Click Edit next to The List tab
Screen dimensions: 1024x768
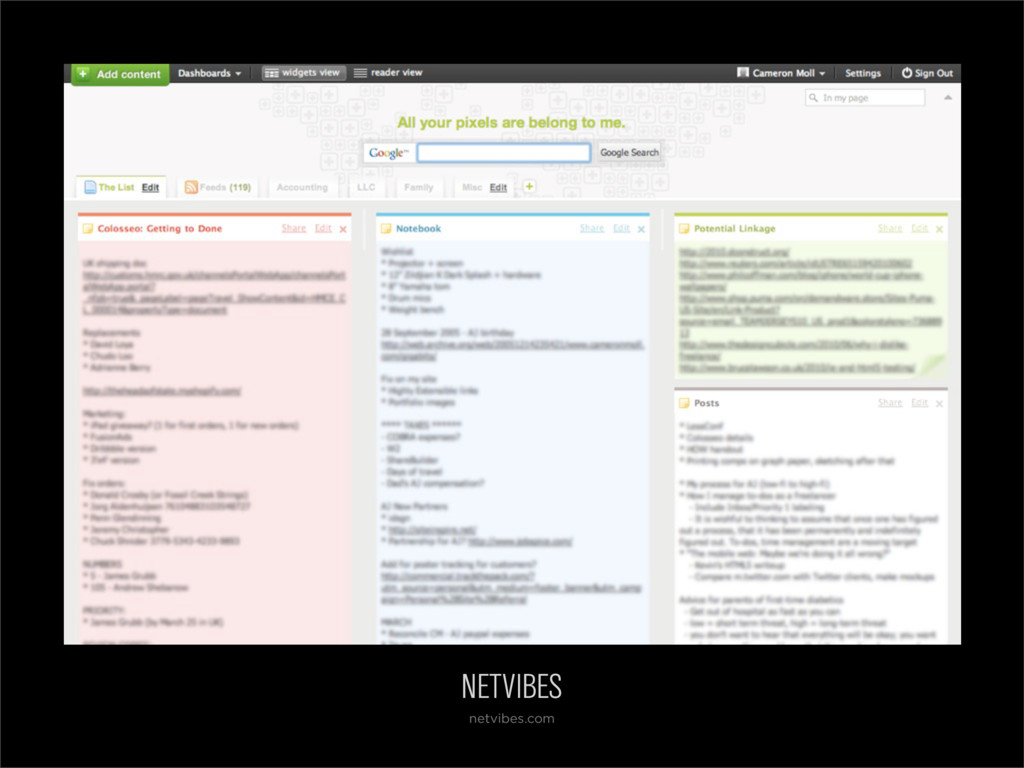click(x=150, y=187)
